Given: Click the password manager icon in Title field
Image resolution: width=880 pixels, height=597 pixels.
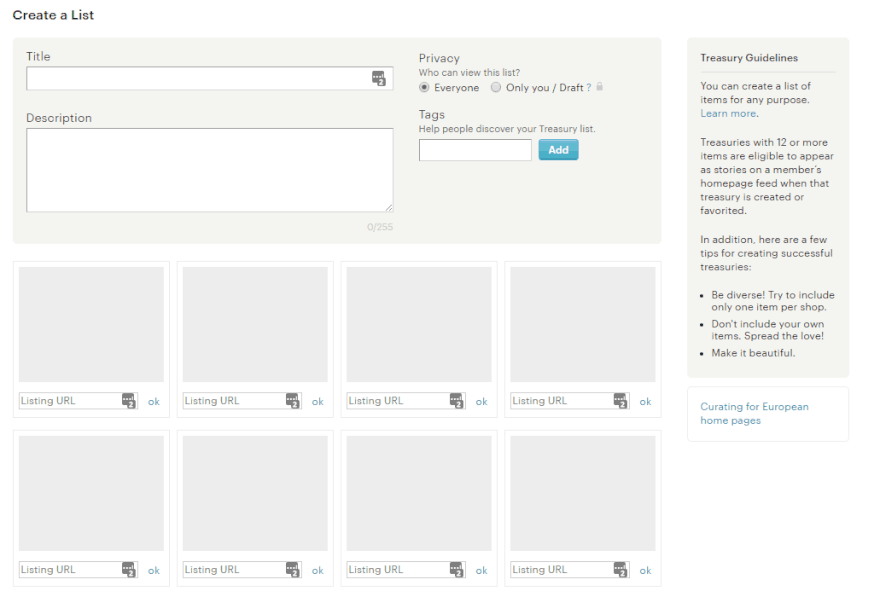Looking at the screenshot, I should point(378,78).
